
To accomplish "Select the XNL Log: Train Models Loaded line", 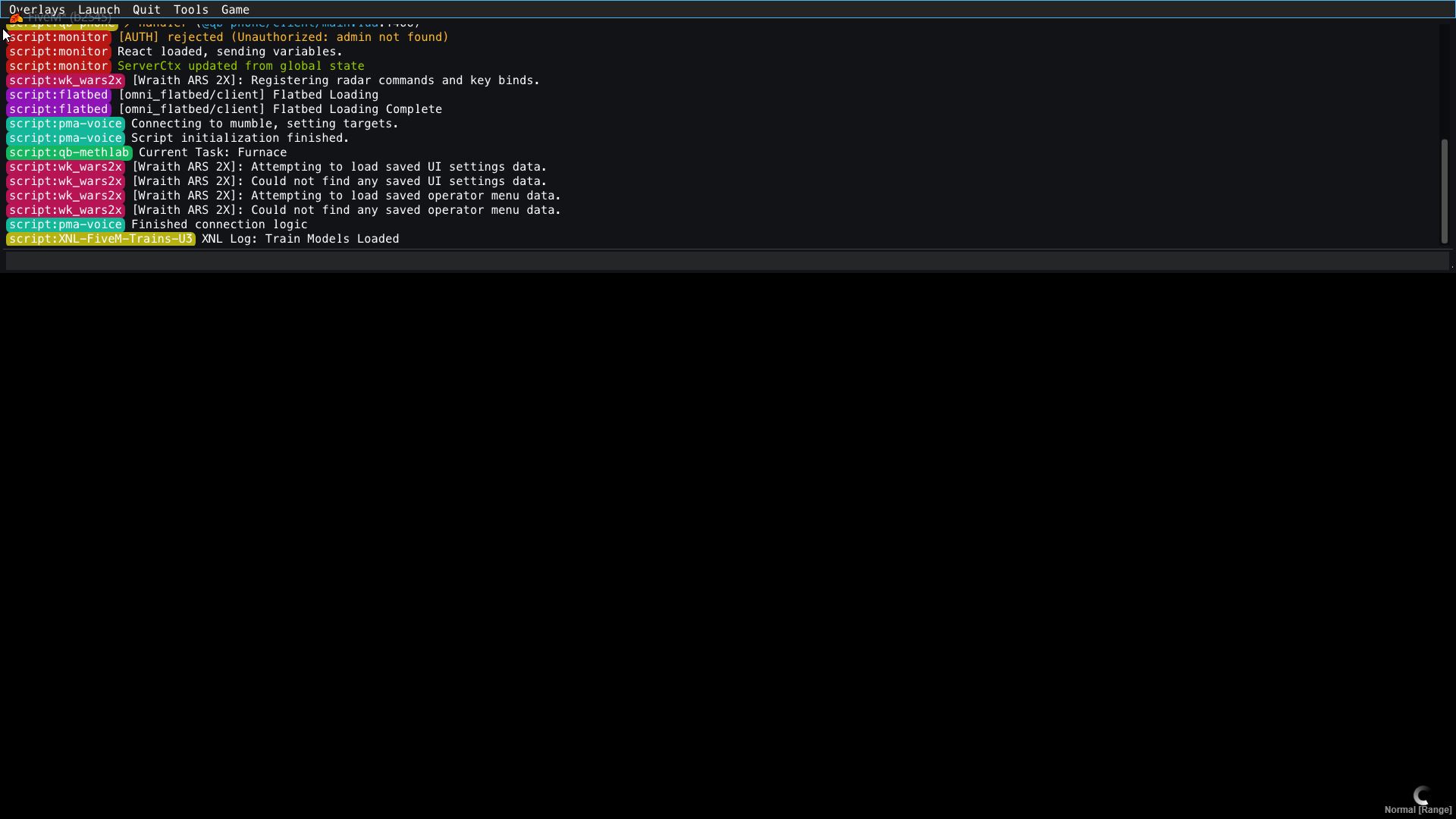I will click(x=300, y=239).
